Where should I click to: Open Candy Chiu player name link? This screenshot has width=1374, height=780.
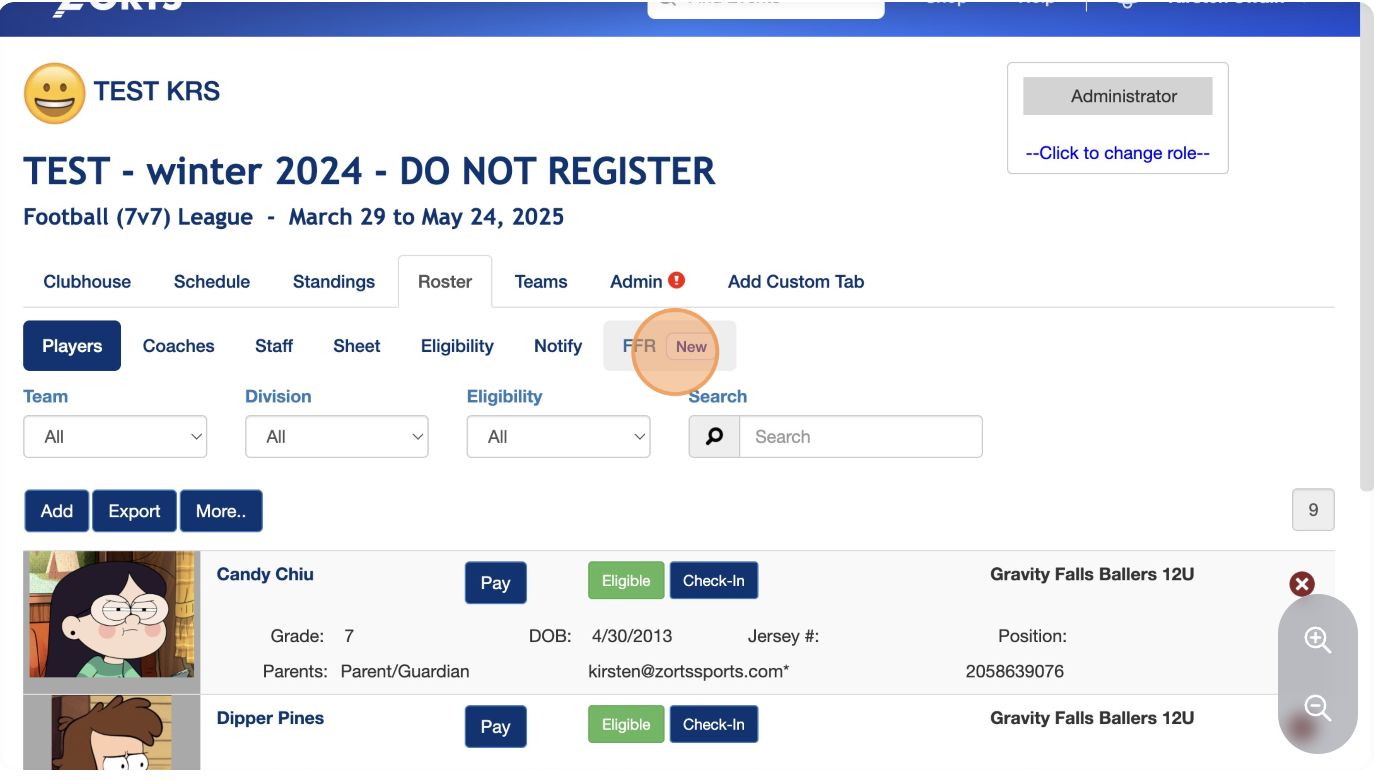click(265, 574)
